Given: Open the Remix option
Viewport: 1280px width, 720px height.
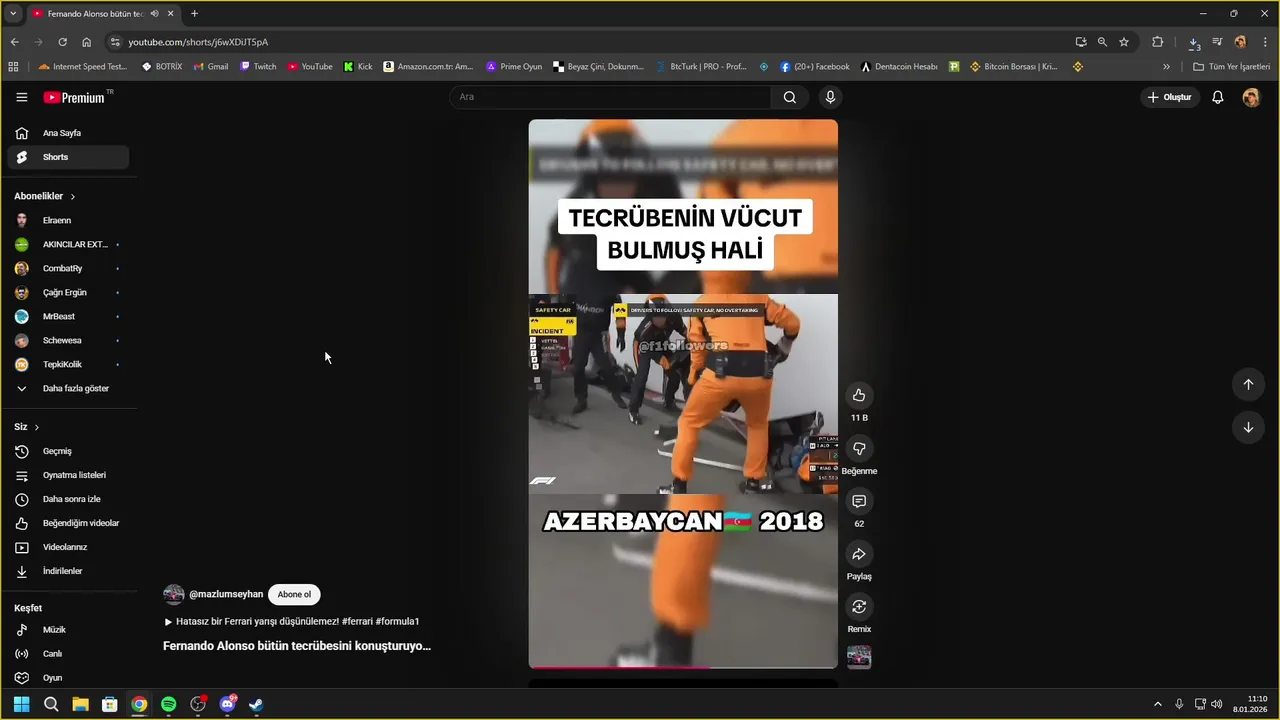Looking at the screenshot, I should pyautogui.click(x=859, y=607).
